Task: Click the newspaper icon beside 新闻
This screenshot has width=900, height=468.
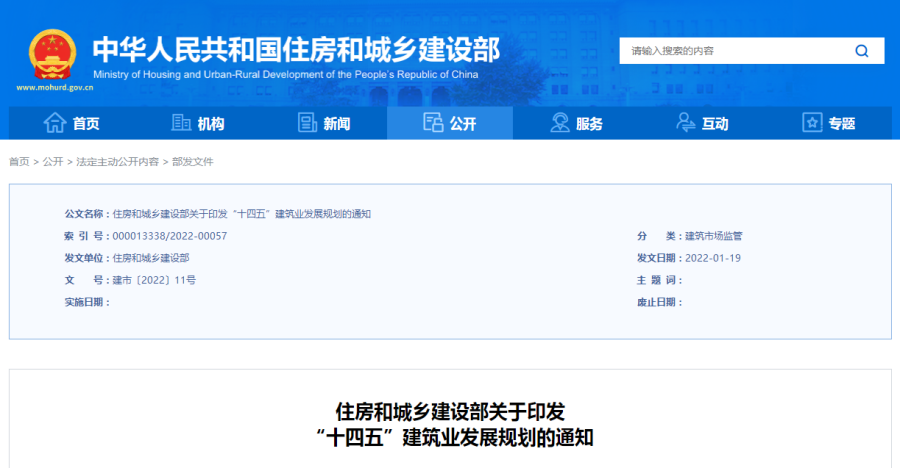Action: 307,122
